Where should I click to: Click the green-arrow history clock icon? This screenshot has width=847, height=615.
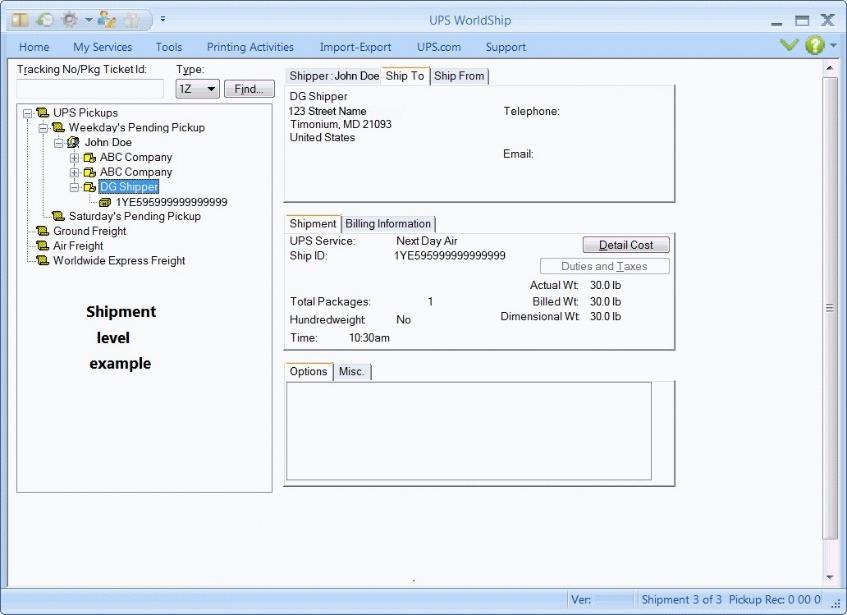coord(45,20)
